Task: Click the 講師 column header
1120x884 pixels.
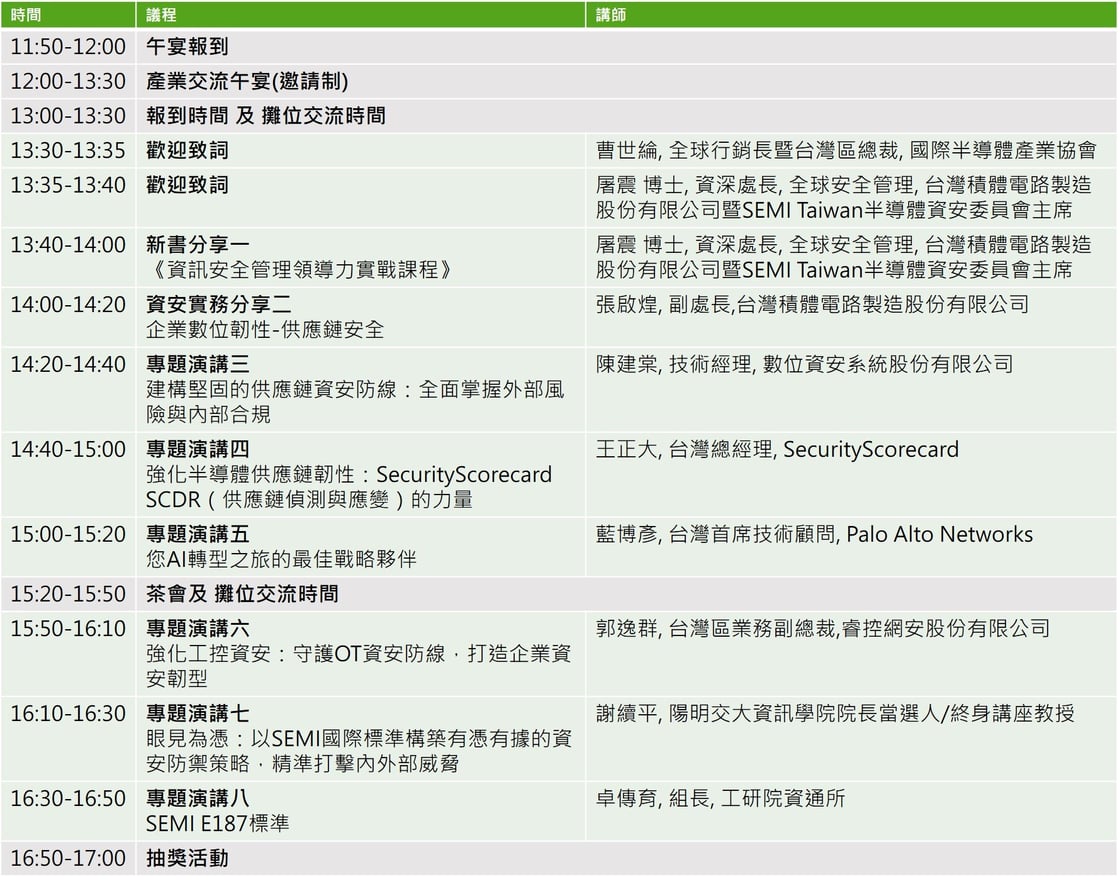Action: point(851,14)
